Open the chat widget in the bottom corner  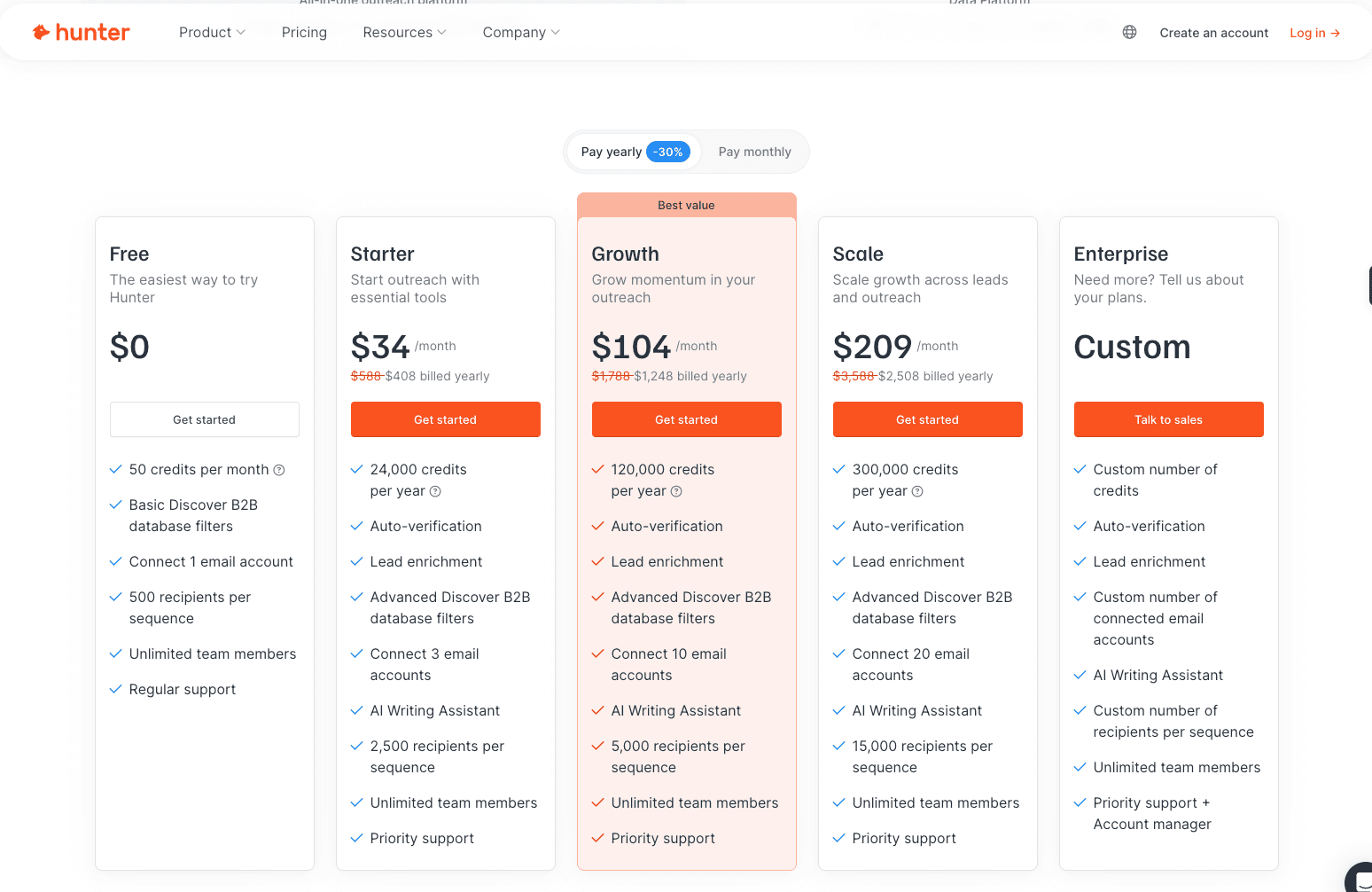(1361, 882)
